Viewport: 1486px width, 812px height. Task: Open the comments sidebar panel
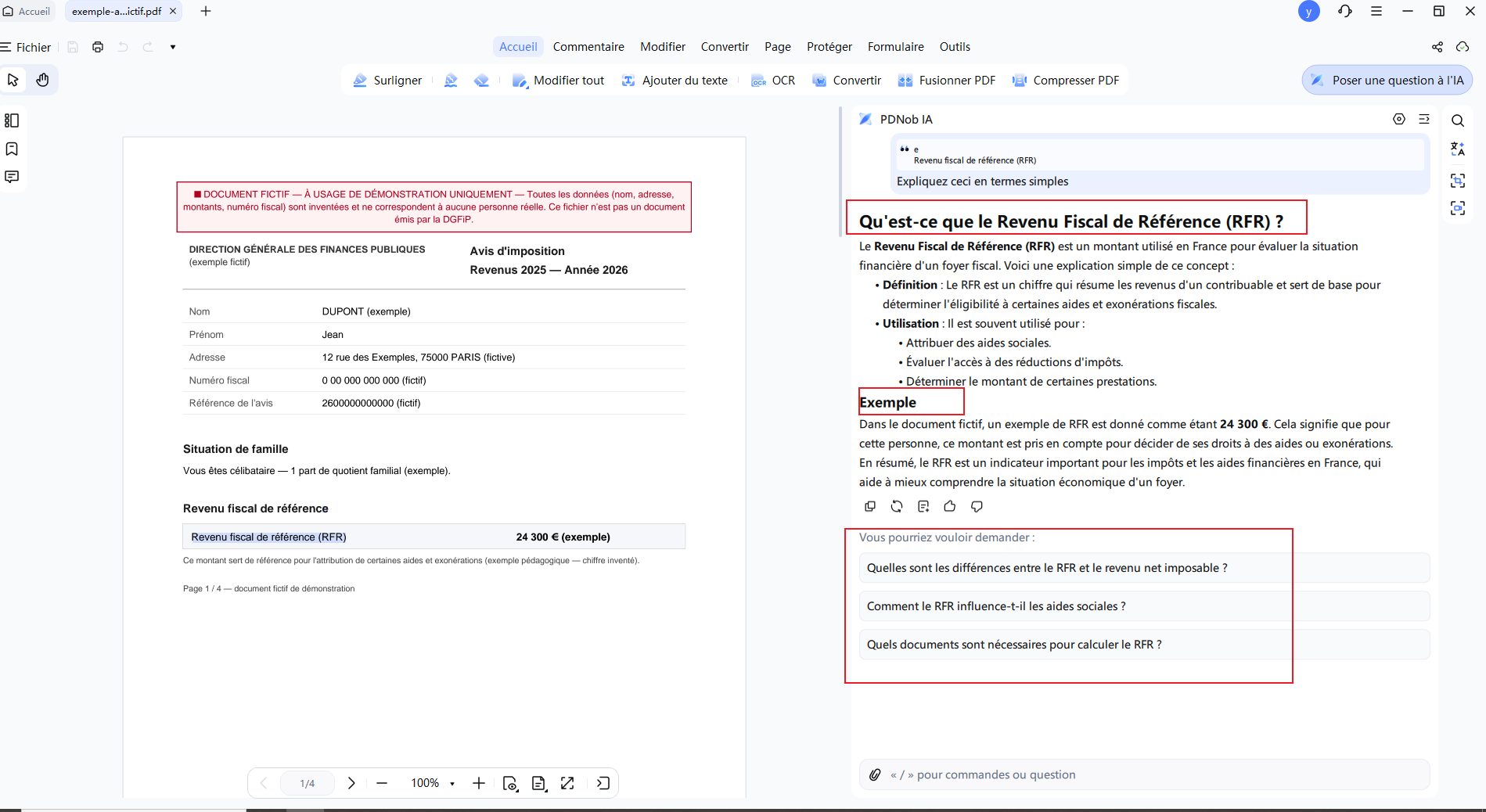point(12,177)
